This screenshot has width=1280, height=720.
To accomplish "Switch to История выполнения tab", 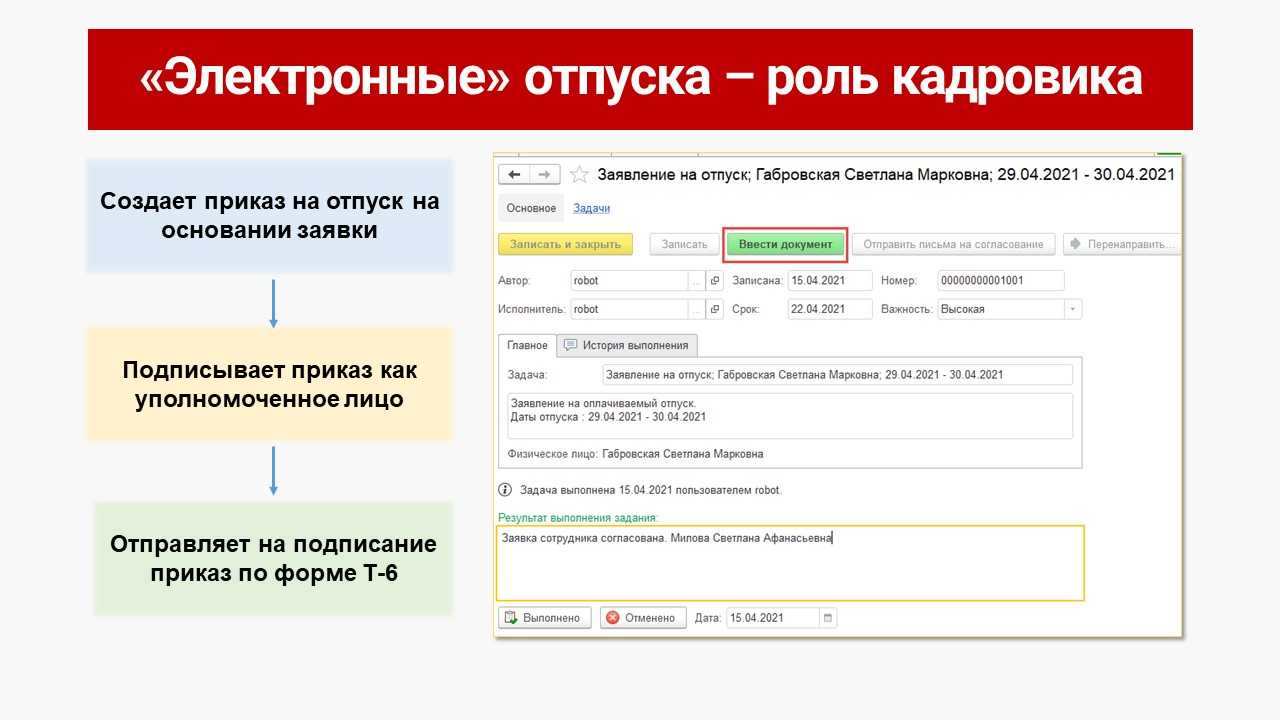I will click(x=627, y=345).
